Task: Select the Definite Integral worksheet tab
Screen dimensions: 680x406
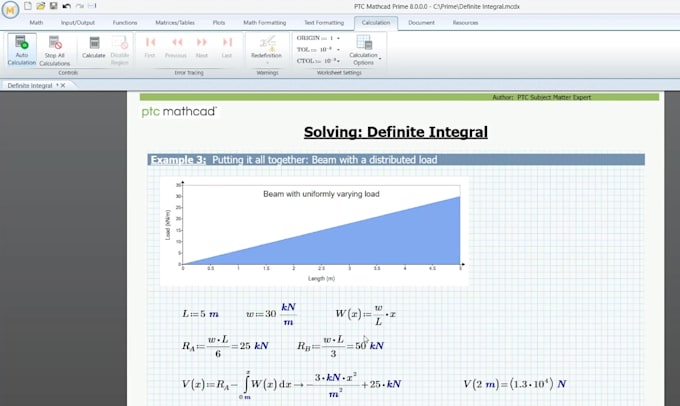Action: pyautogui.click(x=30, y=85)
